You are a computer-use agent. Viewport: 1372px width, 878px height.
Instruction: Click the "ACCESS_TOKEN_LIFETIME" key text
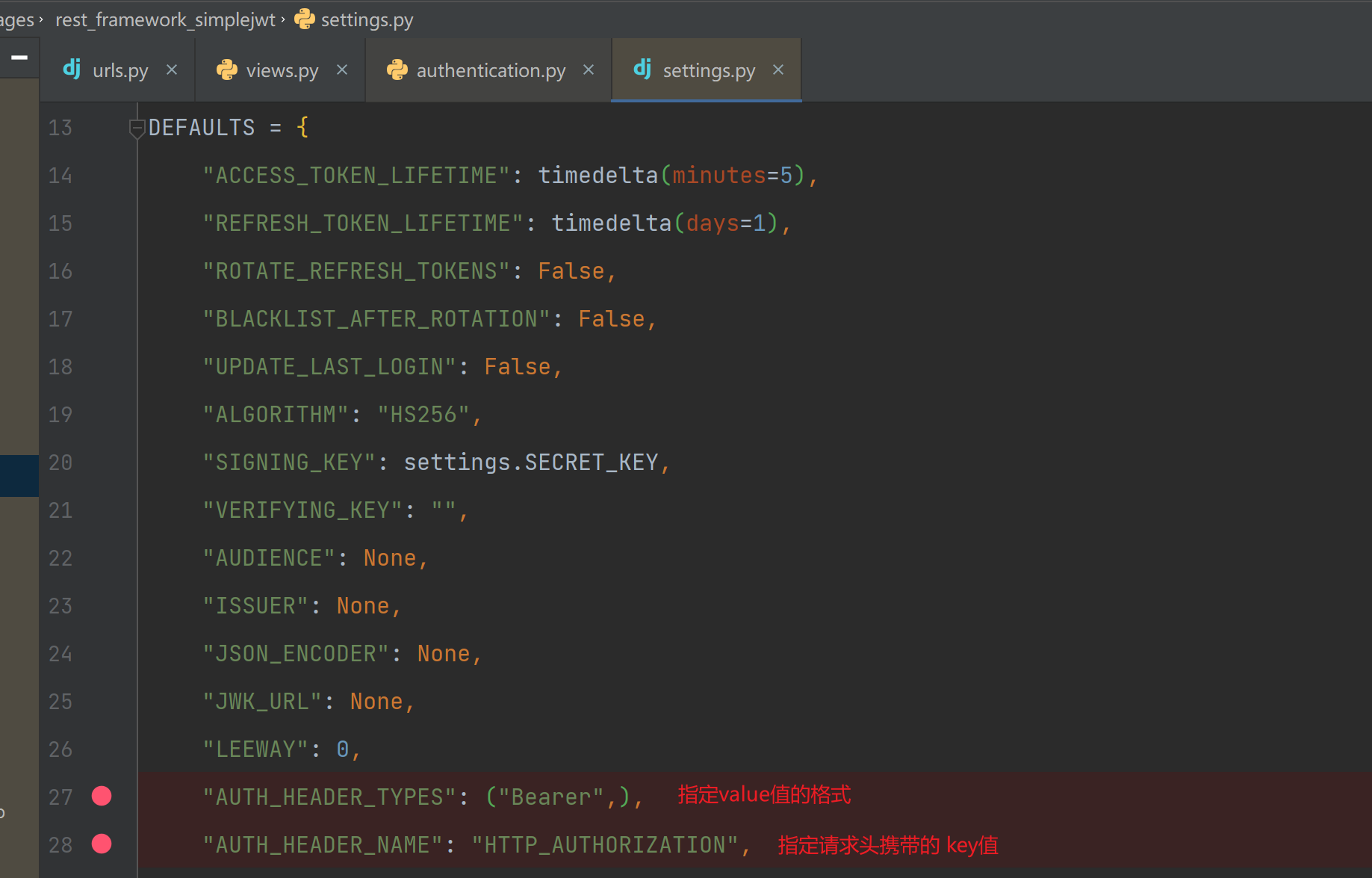(x=357, y=176)
